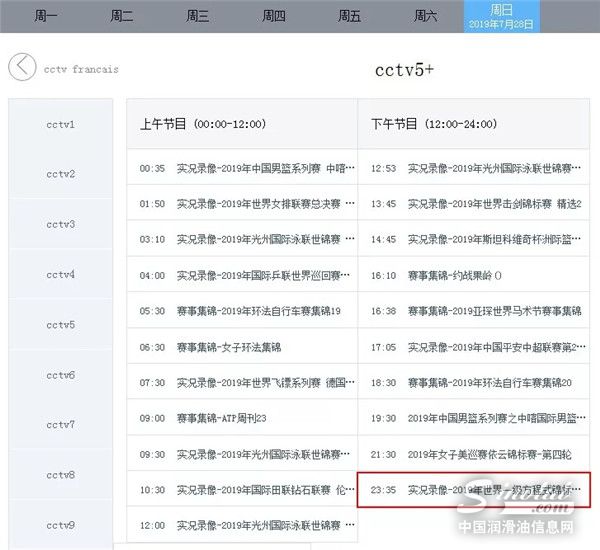
Task: Open the 周六 tab
Action: (425, 16)
